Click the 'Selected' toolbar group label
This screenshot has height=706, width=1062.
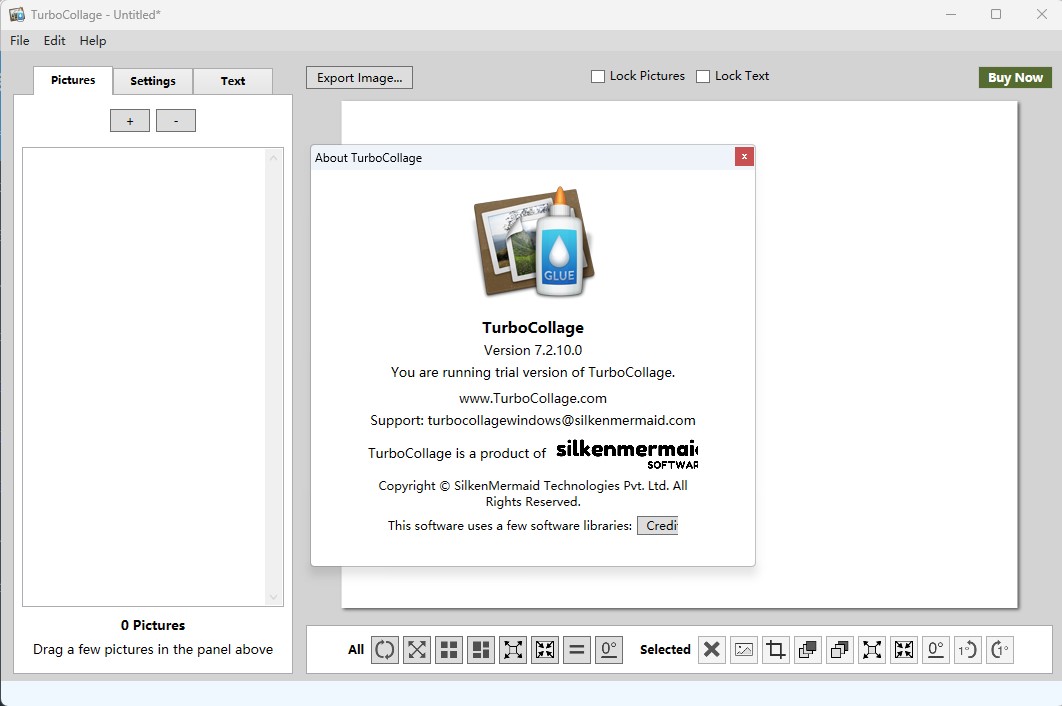pyautogui.click(x=665, y=650)
